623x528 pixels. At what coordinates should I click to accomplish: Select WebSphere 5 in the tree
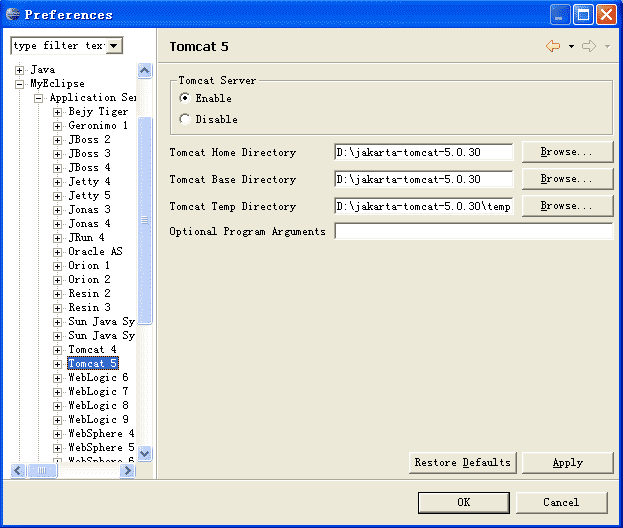101,447
